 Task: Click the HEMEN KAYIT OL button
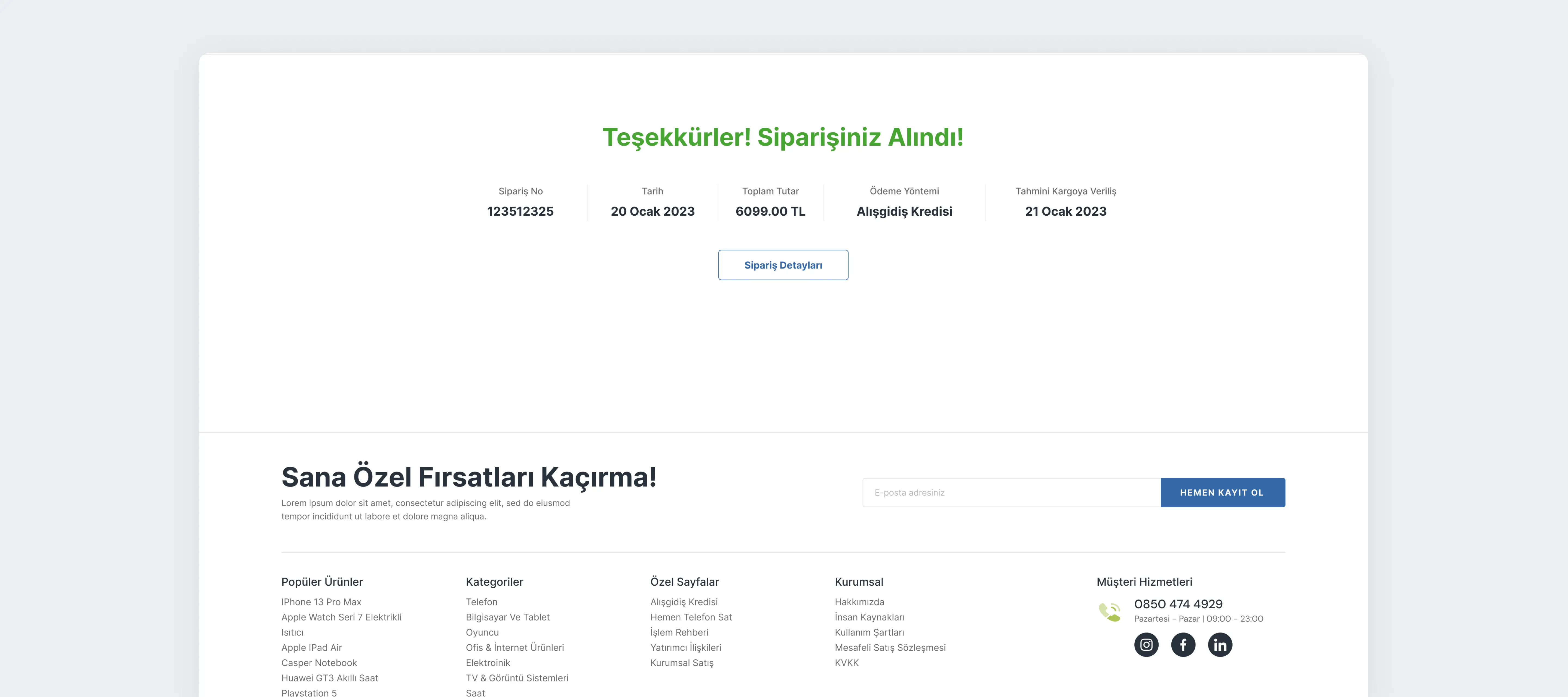(x=1223, y=493)
